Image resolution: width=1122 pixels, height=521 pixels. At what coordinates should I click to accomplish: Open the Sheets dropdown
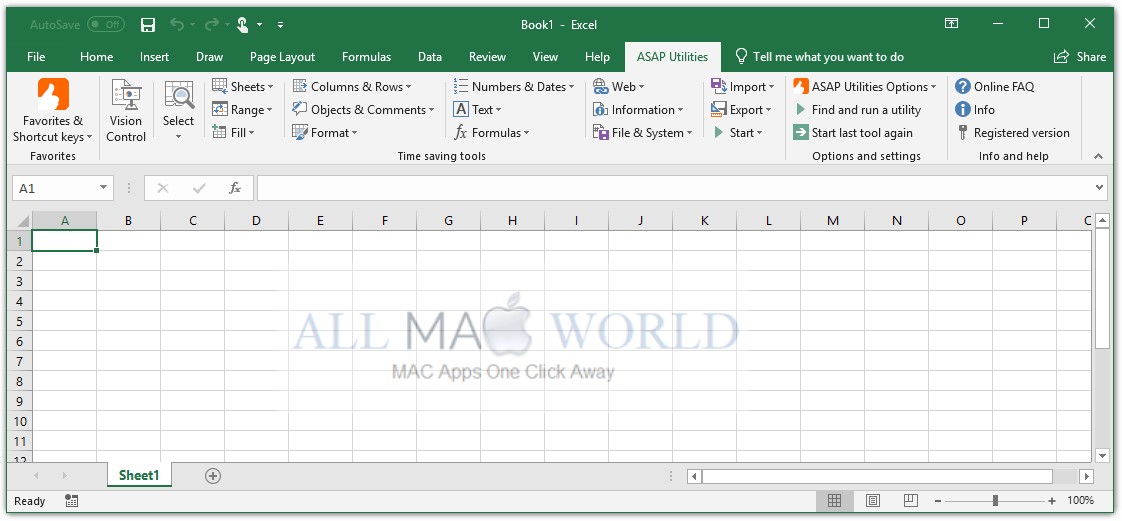[243, 87]
